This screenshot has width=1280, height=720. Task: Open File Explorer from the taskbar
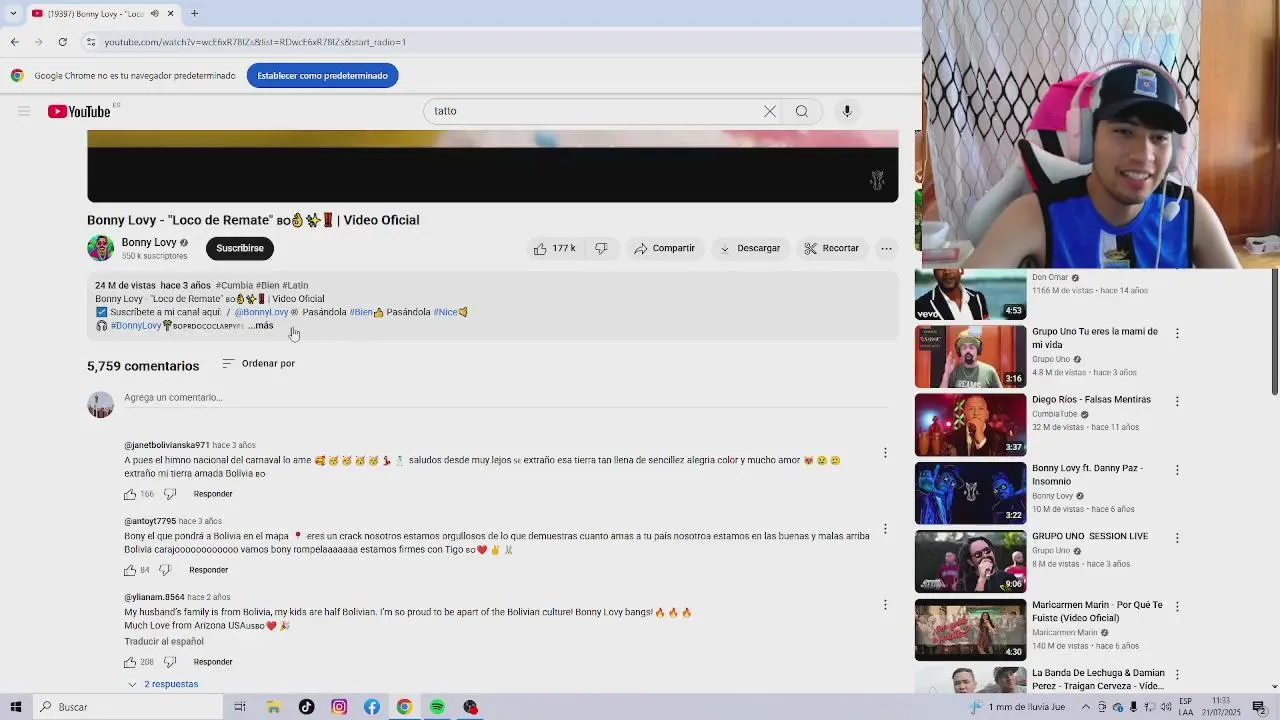point(273,707)
